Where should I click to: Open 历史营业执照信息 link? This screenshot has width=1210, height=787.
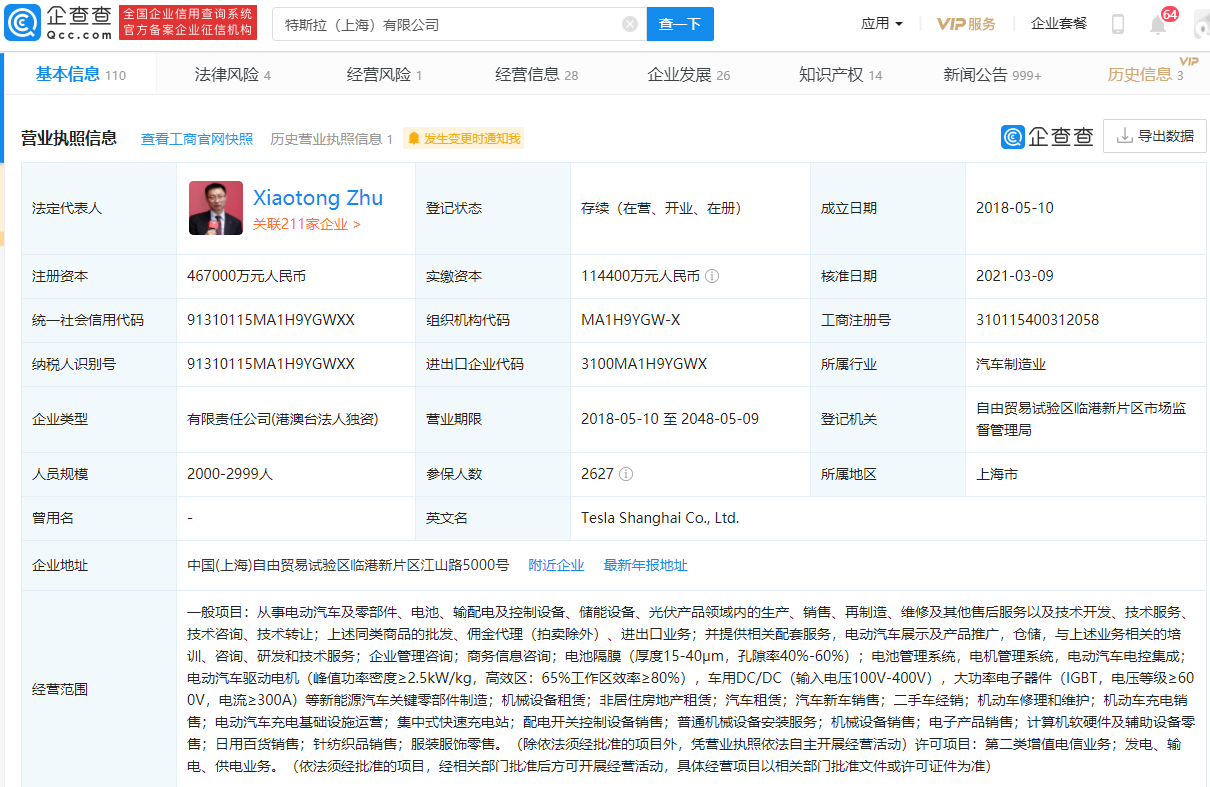331,139
